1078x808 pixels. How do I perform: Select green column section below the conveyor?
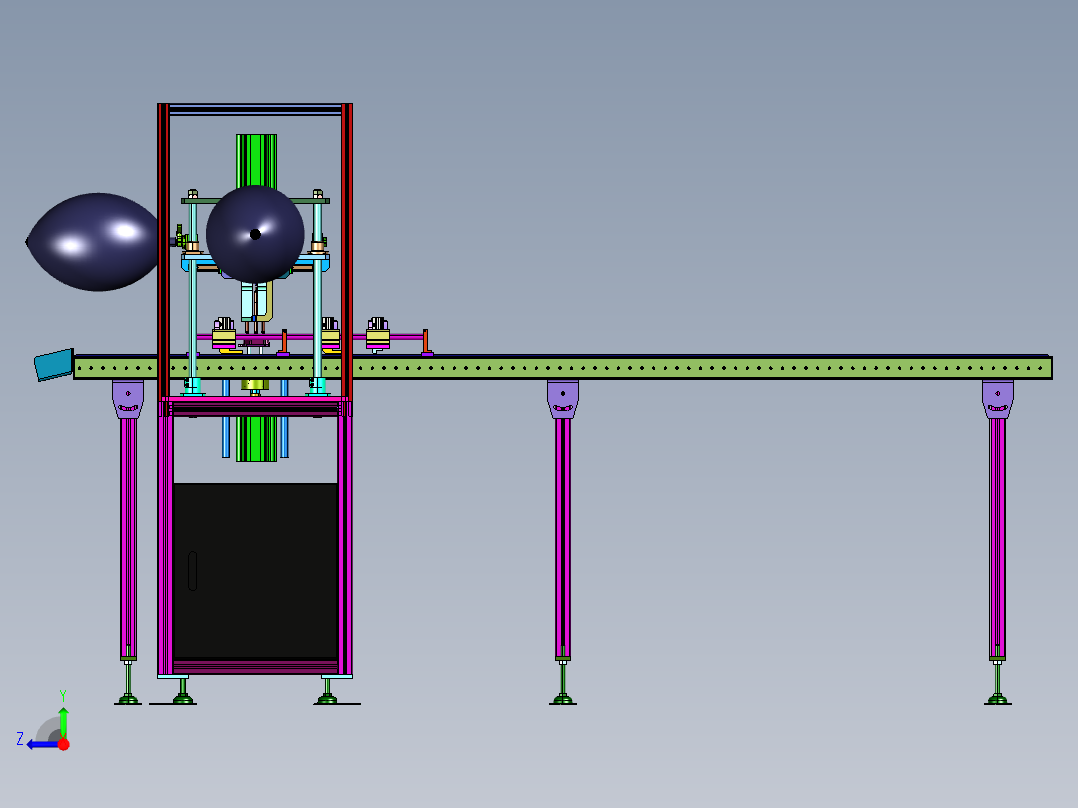tap(256, 439)
